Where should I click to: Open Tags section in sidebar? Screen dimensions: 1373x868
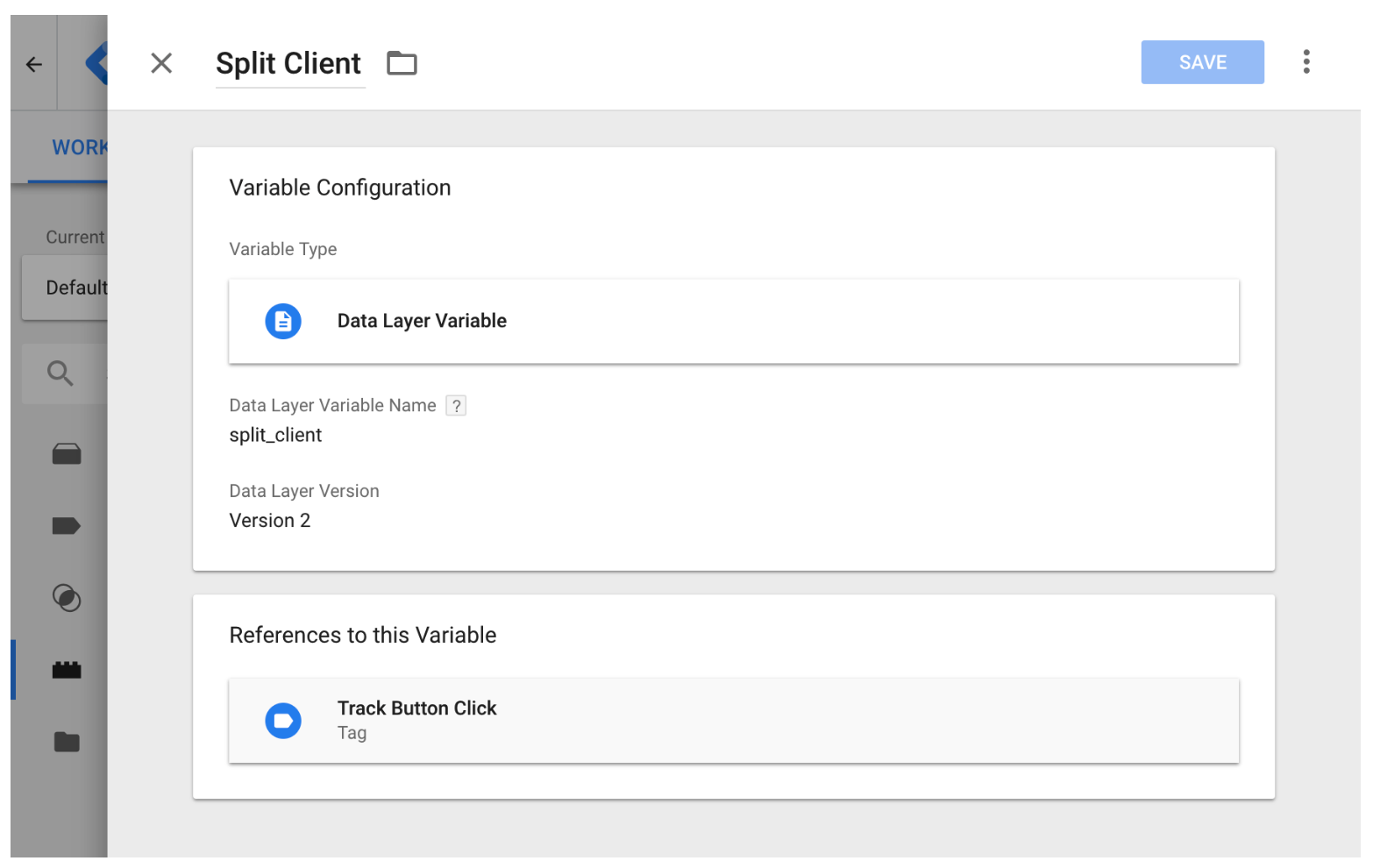click(67, 526)
